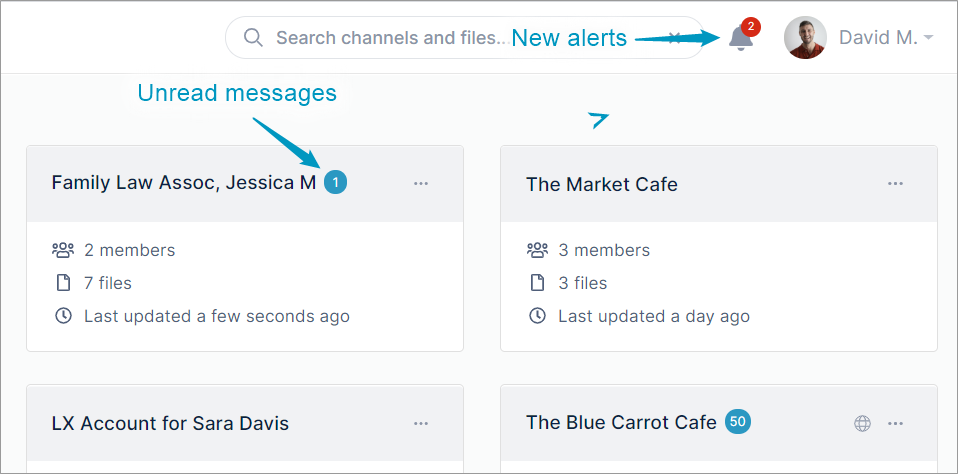The image size is (958, 474).
Task: Open the notifications bell icon
Action: (740, 40)
